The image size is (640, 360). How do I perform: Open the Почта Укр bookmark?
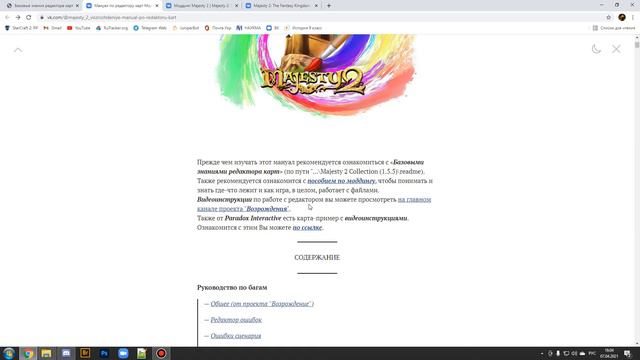[x=218, y=28]
